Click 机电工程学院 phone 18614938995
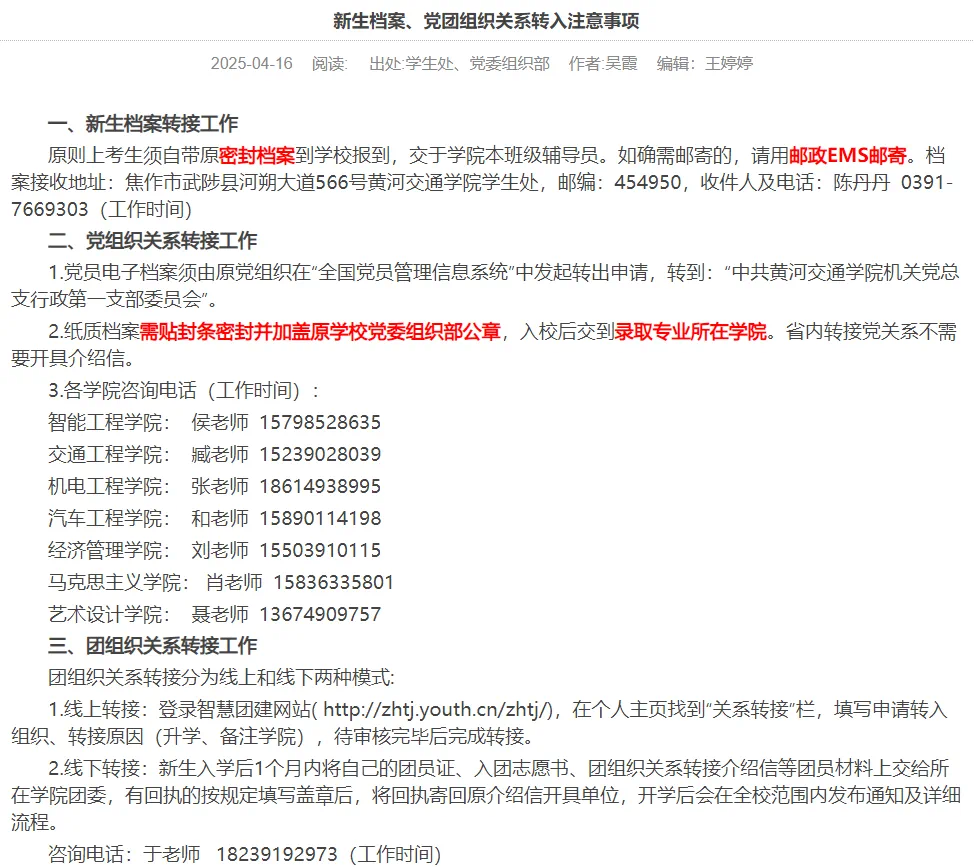974x867 pixels. click(320, 486)
